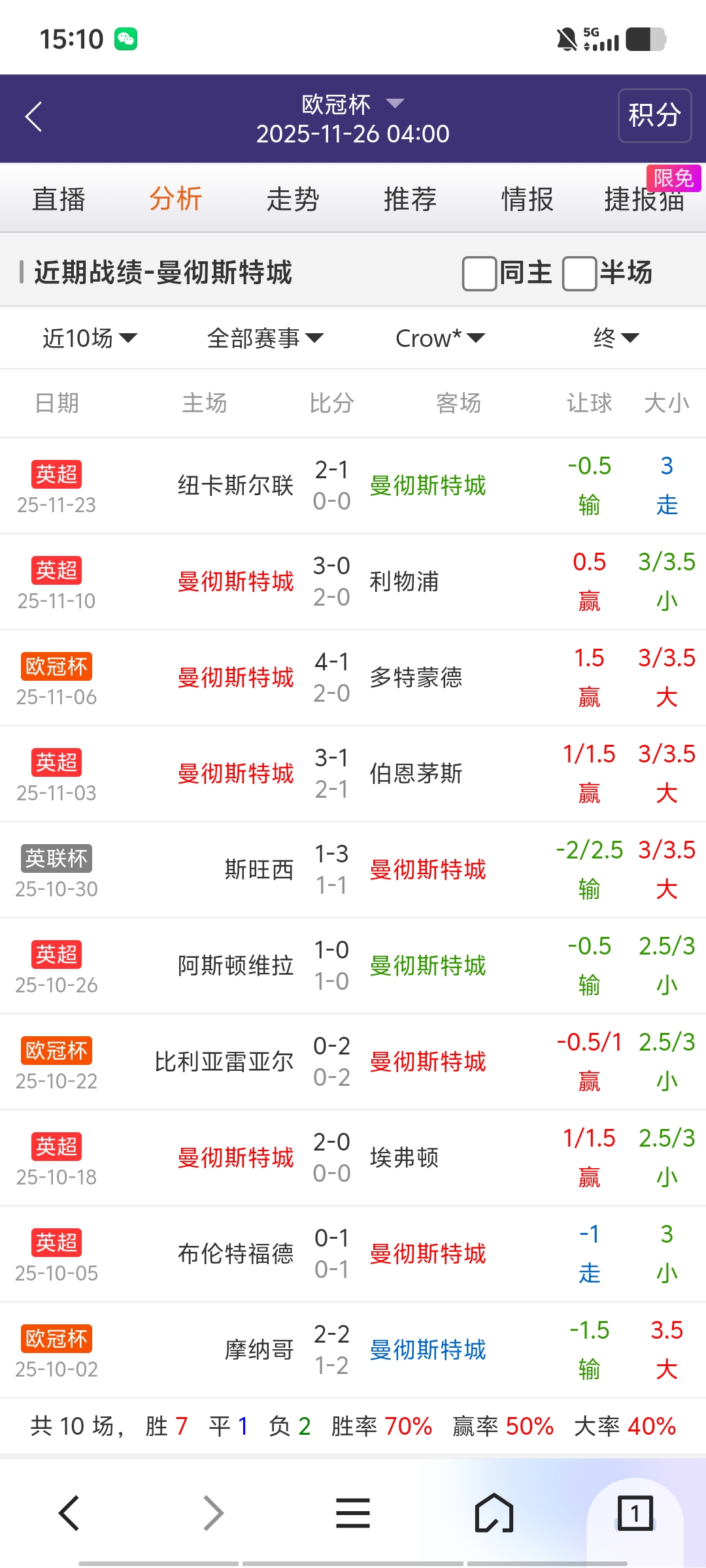Open the browser tabs counter
The image size is (706, 1568).
pos(635,1513)
